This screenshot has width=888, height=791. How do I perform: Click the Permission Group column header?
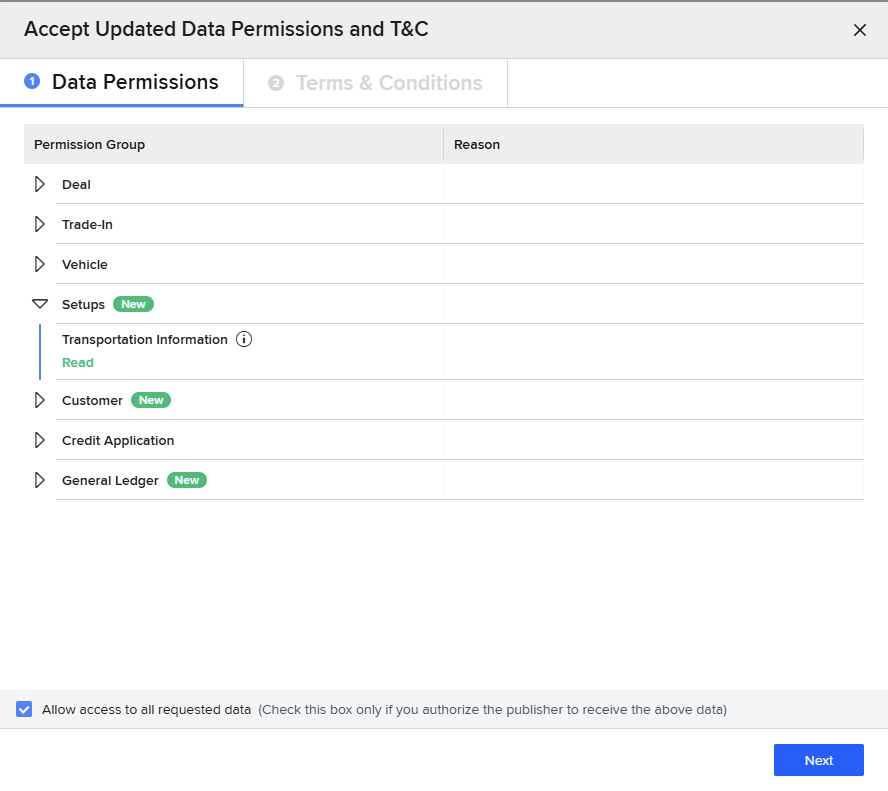tap(90, 145)
